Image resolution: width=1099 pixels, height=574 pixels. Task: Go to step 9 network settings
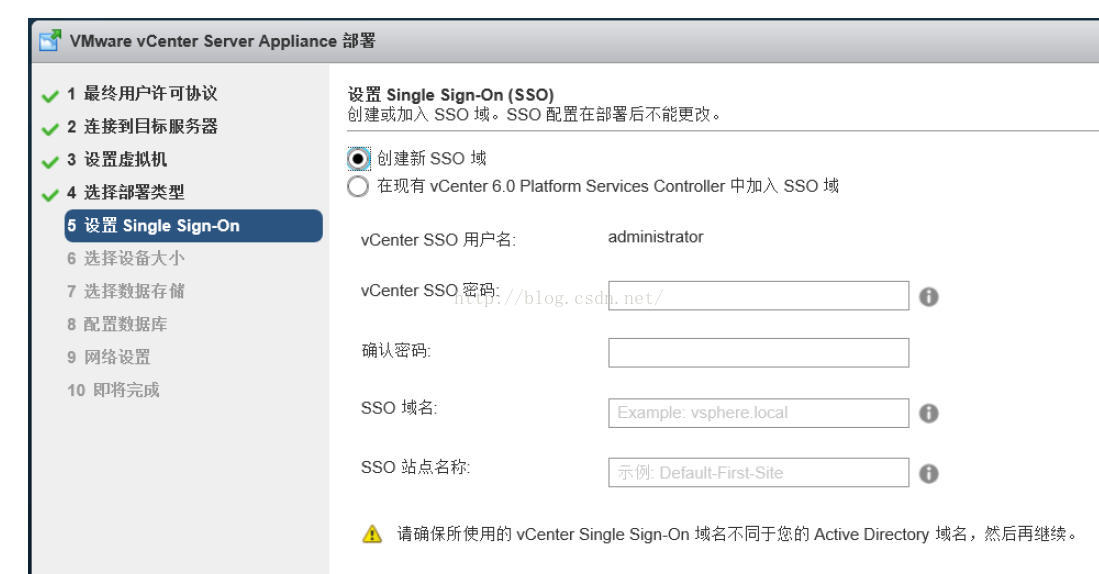[109, 357]
